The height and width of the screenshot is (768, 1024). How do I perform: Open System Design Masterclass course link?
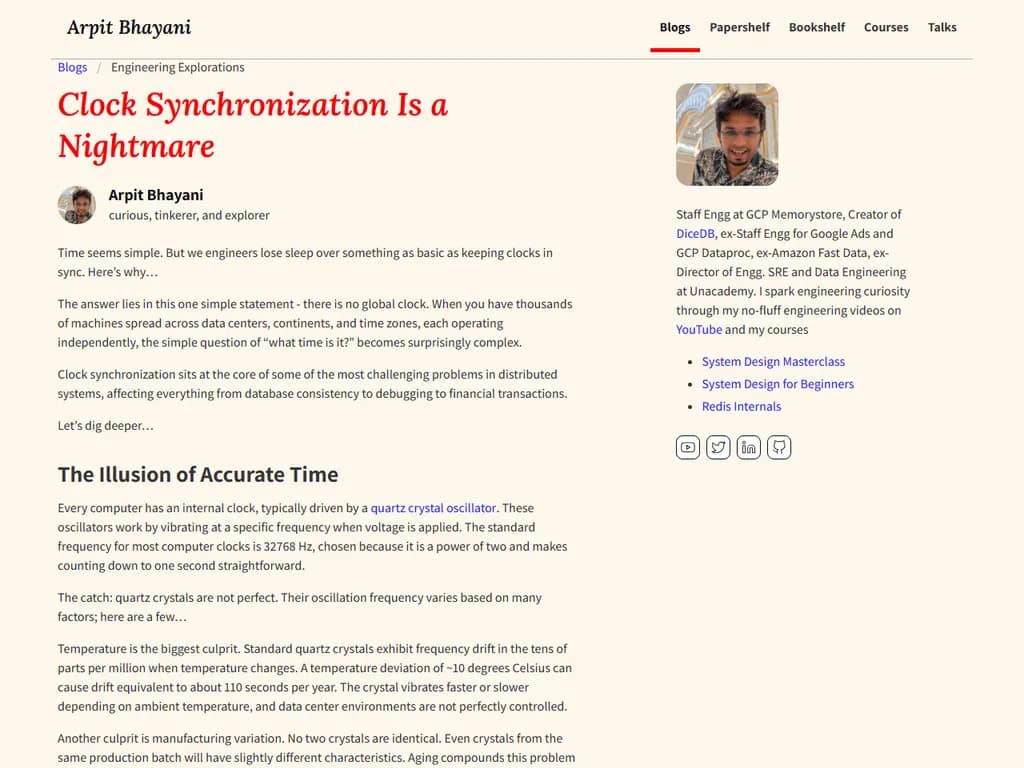tap(773, 361)
